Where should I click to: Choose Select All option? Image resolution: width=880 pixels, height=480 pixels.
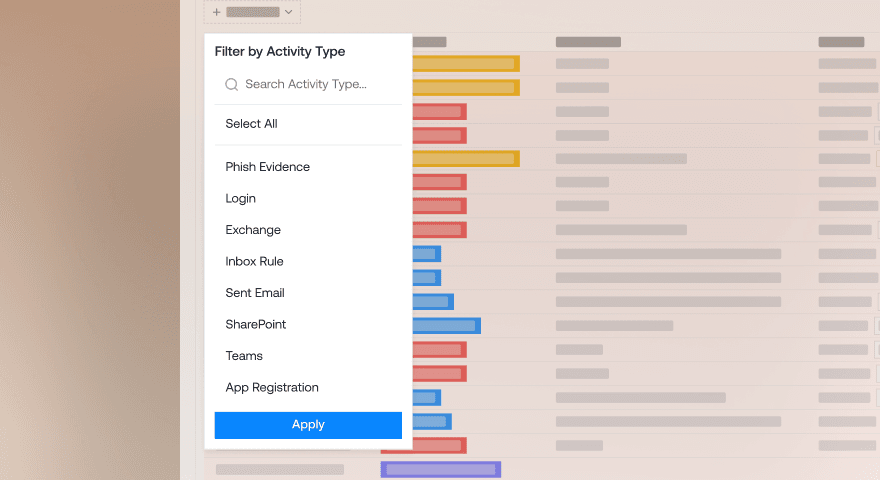[x=251, y=124]
